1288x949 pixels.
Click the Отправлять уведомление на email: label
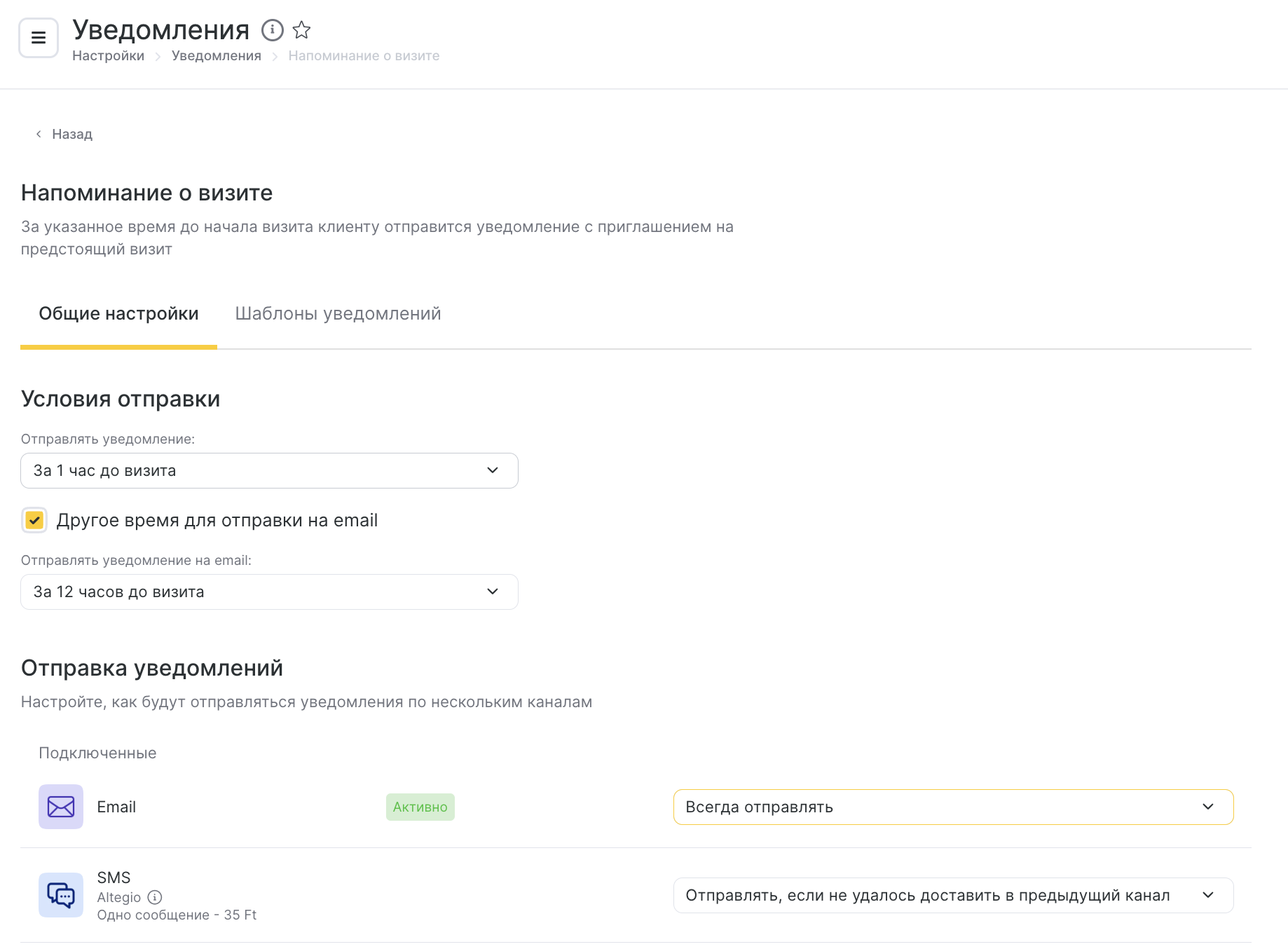(x=136, y=560)
